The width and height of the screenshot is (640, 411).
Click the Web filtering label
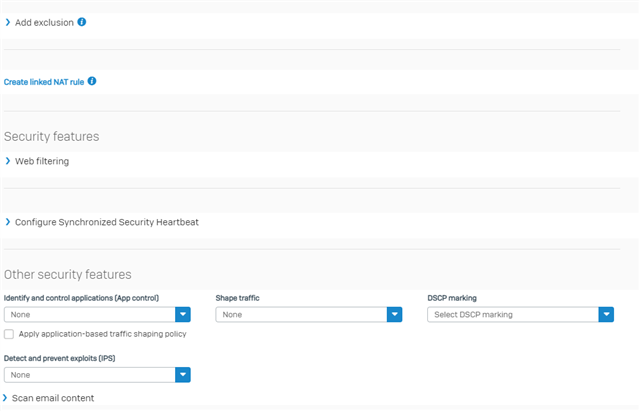pyautogui.click(x=42, y=162)
